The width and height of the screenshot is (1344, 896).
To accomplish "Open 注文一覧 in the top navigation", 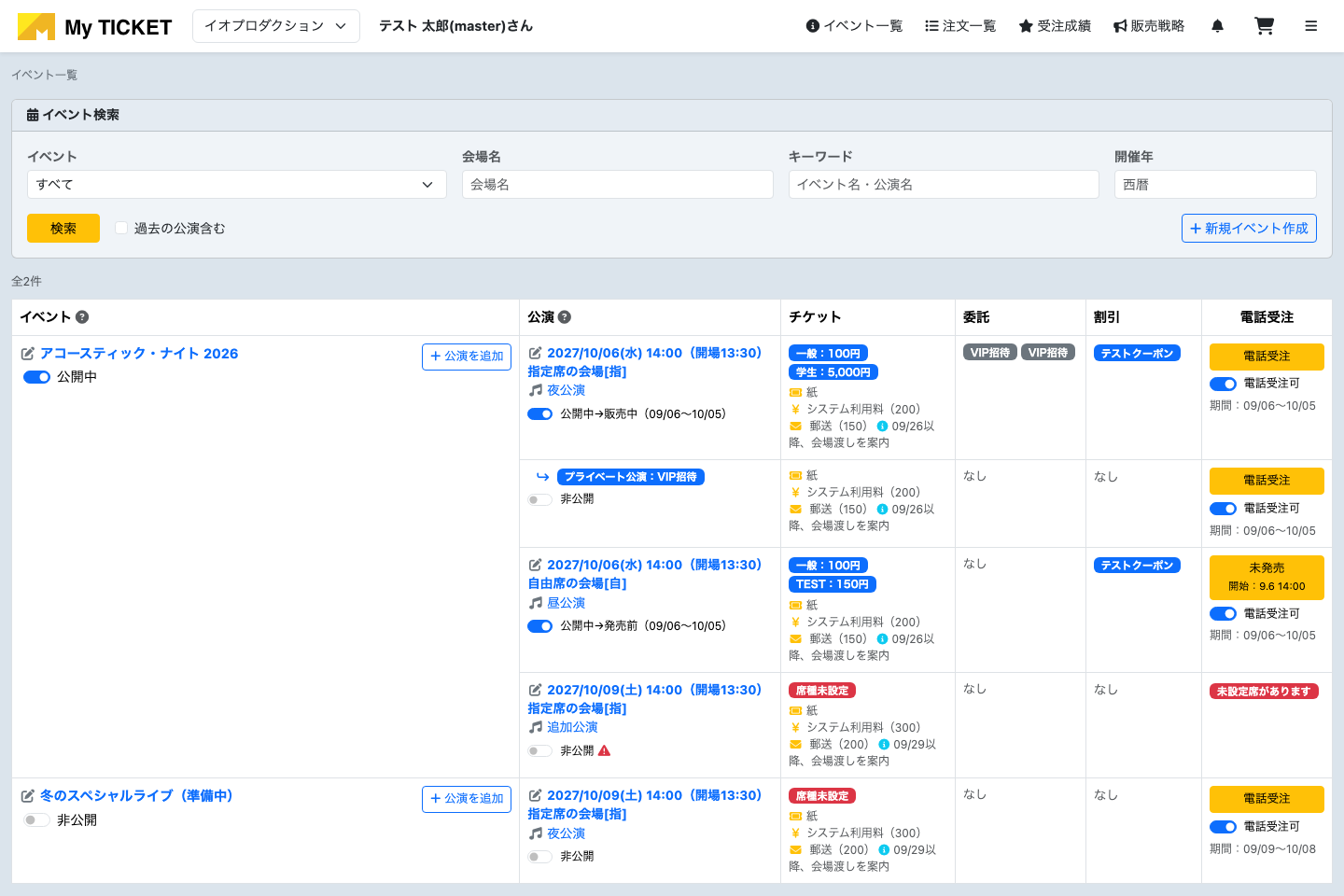I will click(960, 26).
